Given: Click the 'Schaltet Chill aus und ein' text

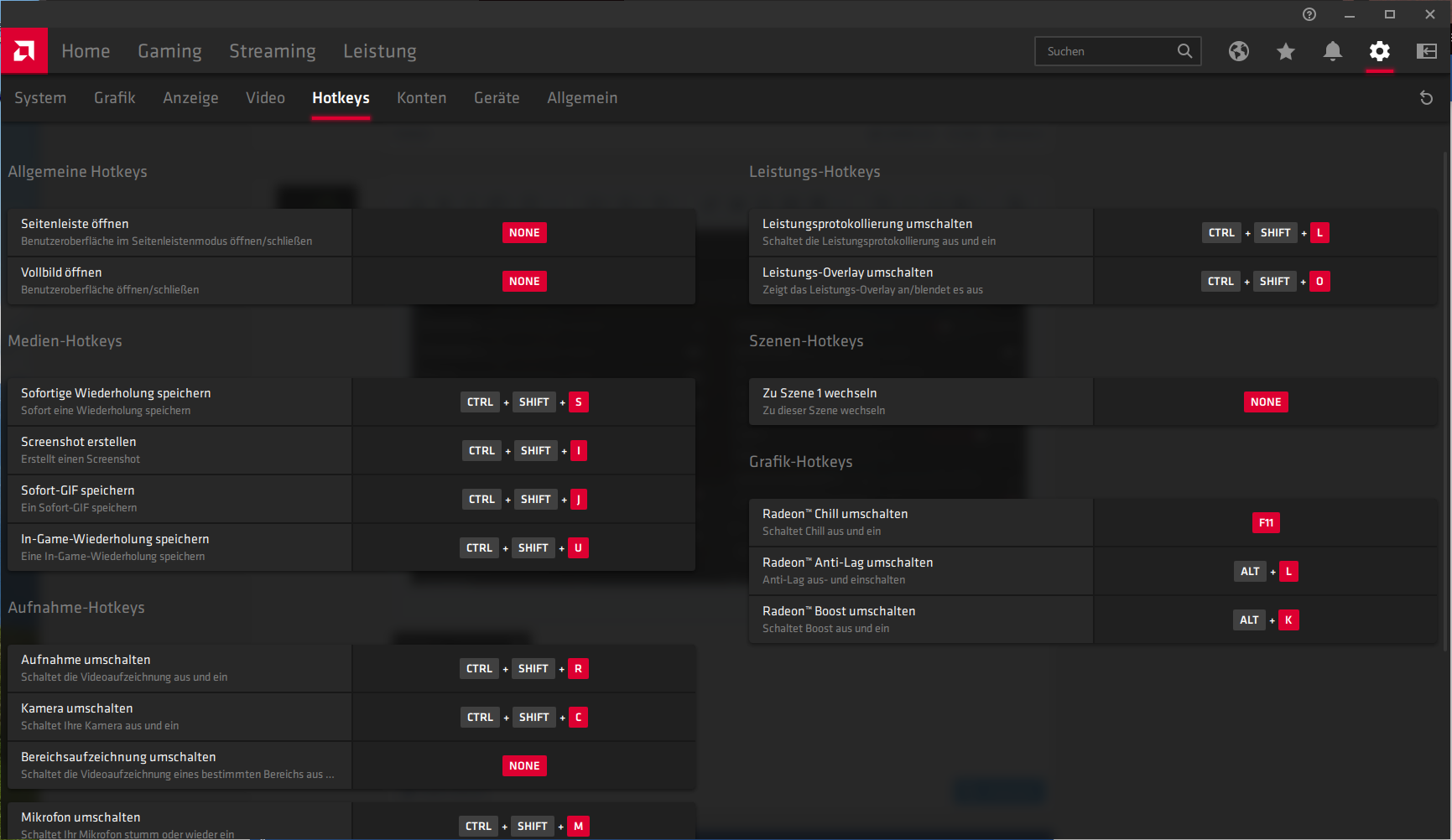Looking at the screenshot, I should tap(822, 531).
